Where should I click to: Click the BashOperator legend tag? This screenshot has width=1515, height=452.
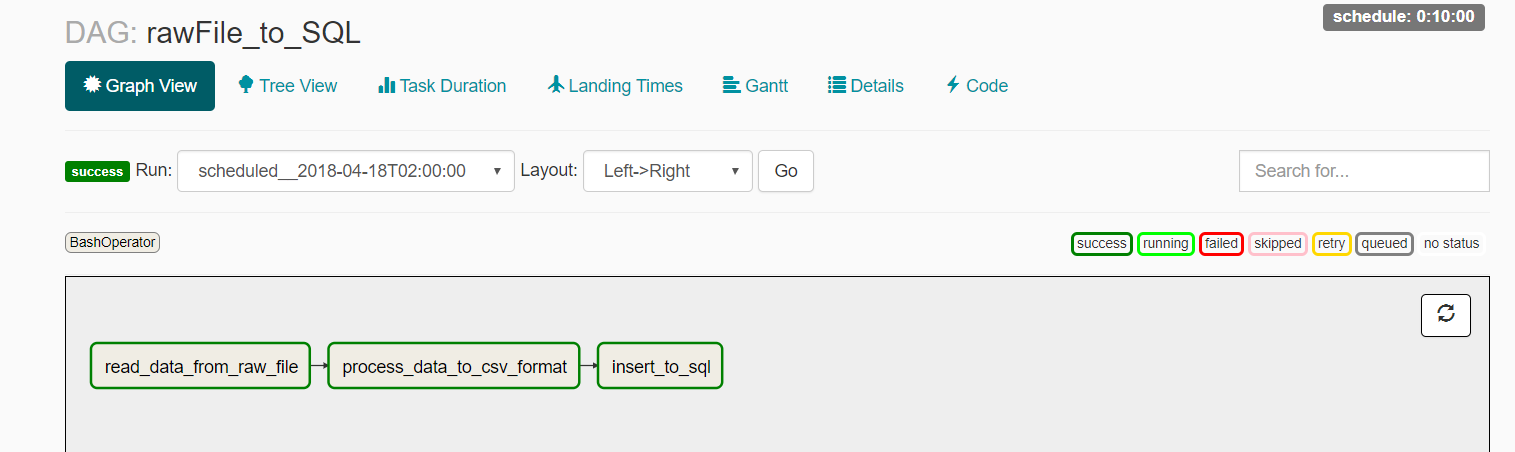pos(113,242)
